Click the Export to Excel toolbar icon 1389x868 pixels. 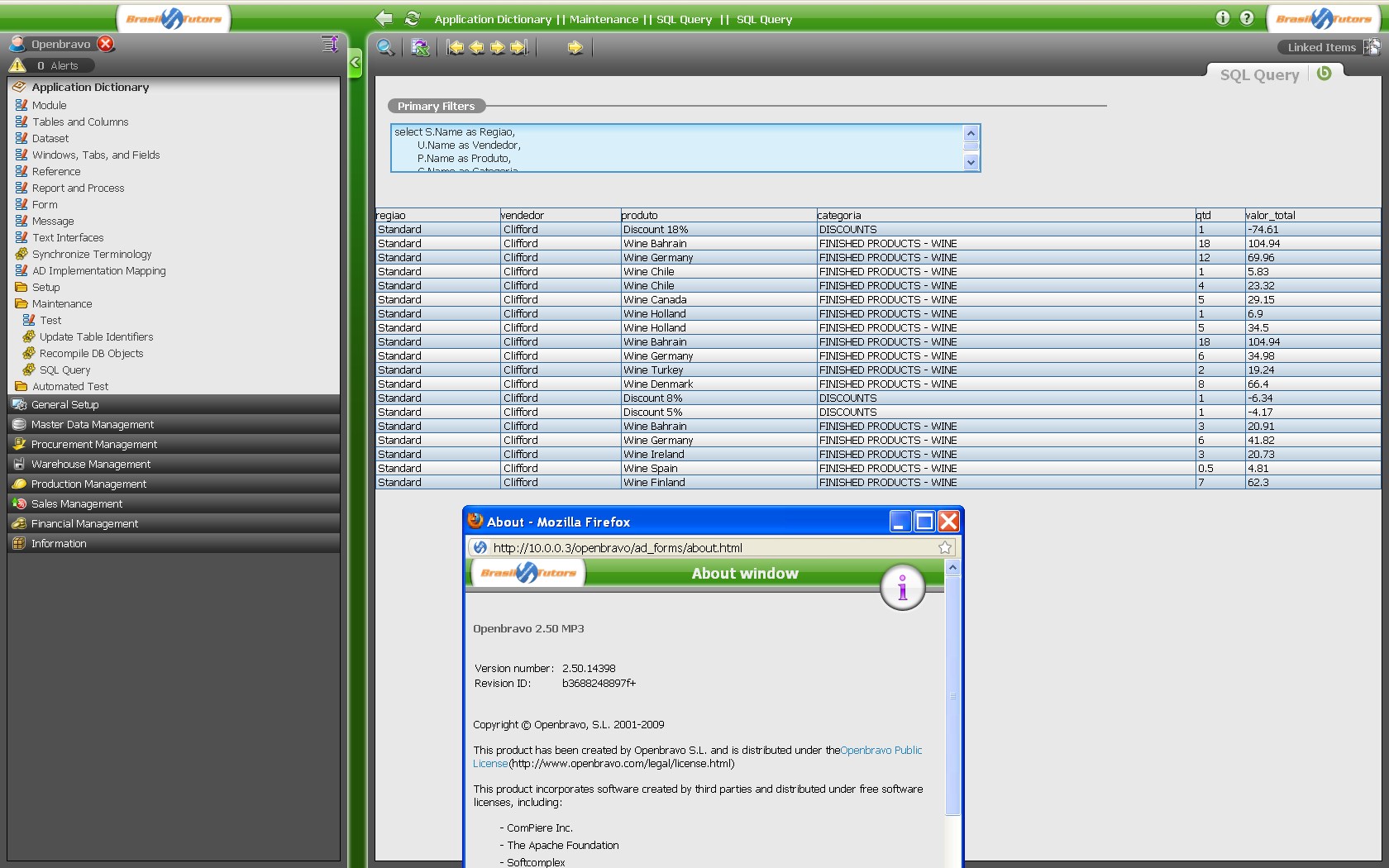420,48
